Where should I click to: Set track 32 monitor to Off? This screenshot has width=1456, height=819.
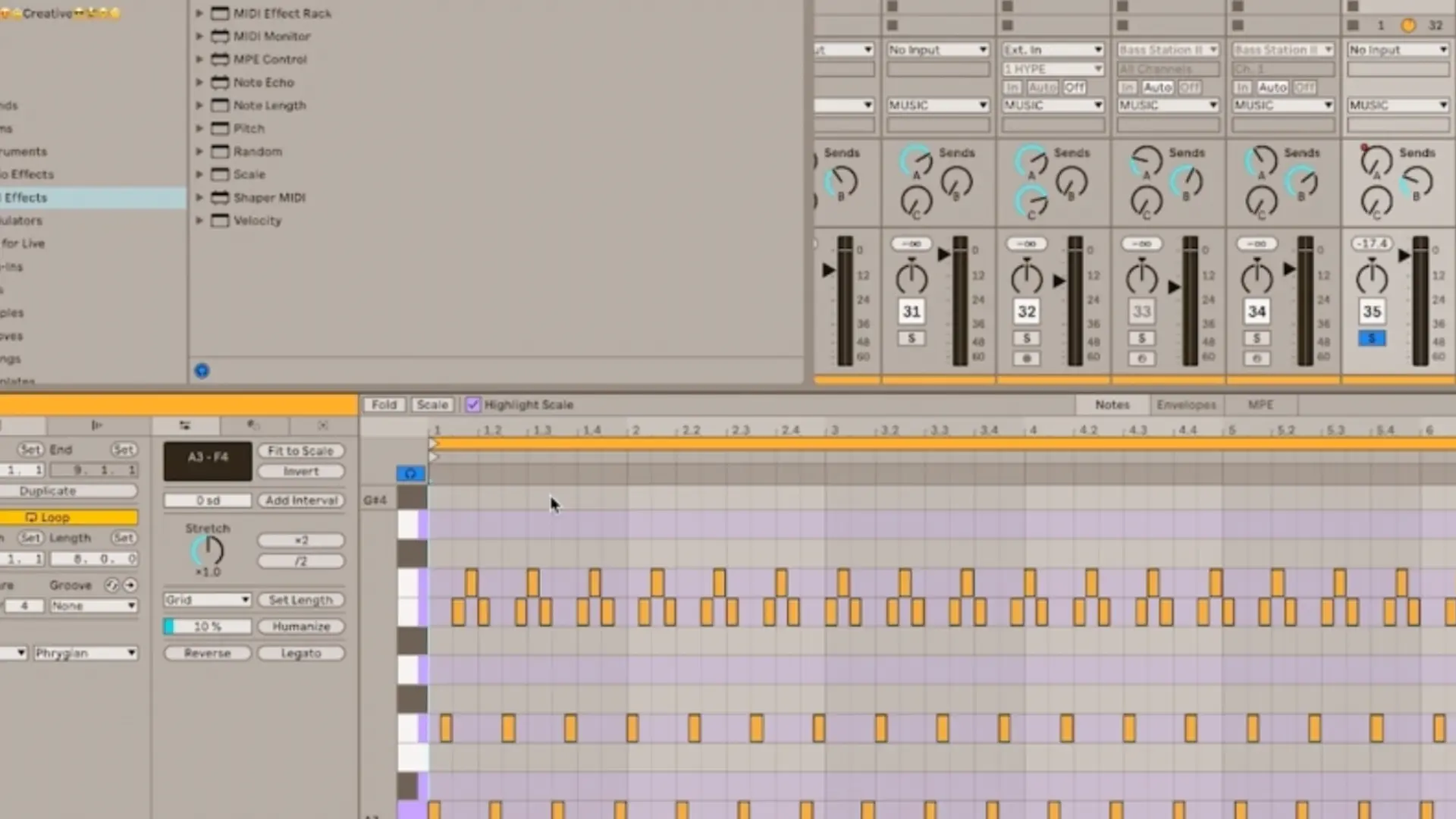pyautogui.click(x=1075, y=87)
